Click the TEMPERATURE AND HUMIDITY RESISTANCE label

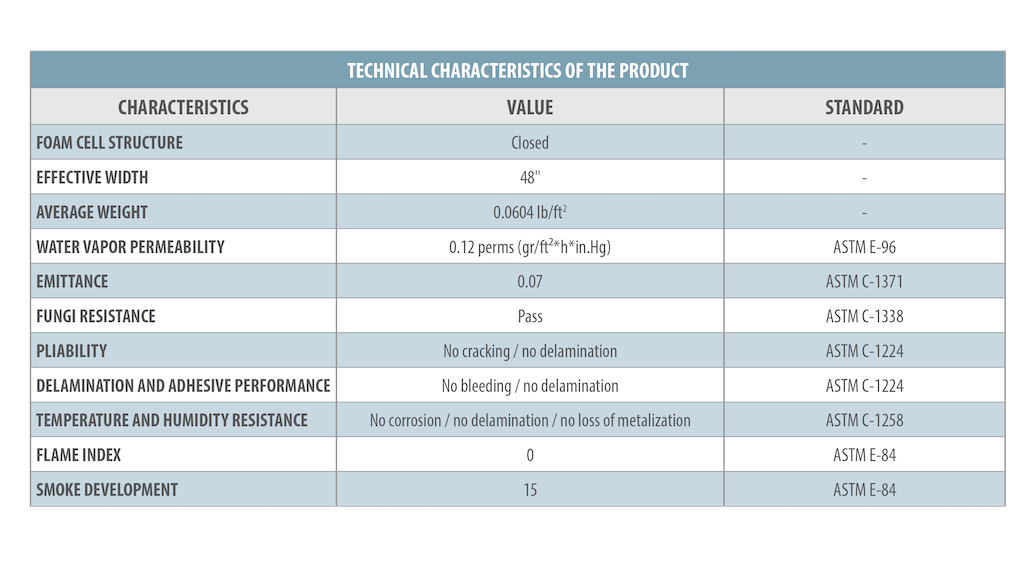pos(172,420)
